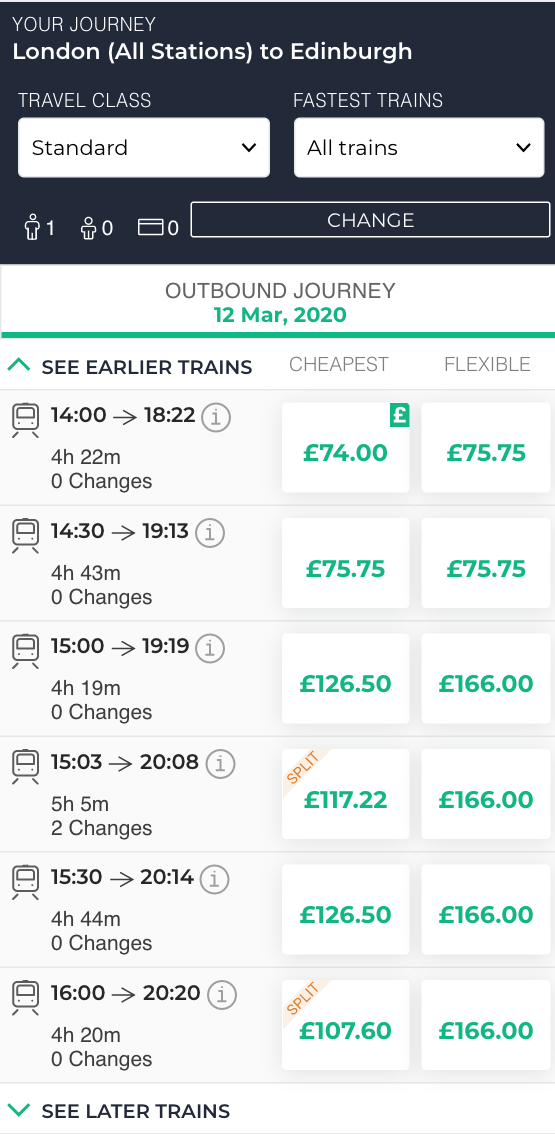Select the Cheapest column header

pyautogui.click(x=339, y=364)
